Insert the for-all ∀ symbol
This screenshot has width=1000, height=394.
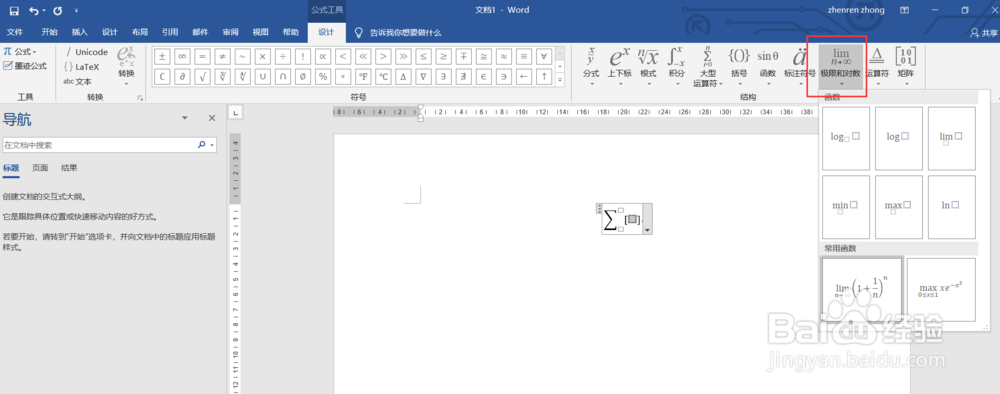click(543, 56)
